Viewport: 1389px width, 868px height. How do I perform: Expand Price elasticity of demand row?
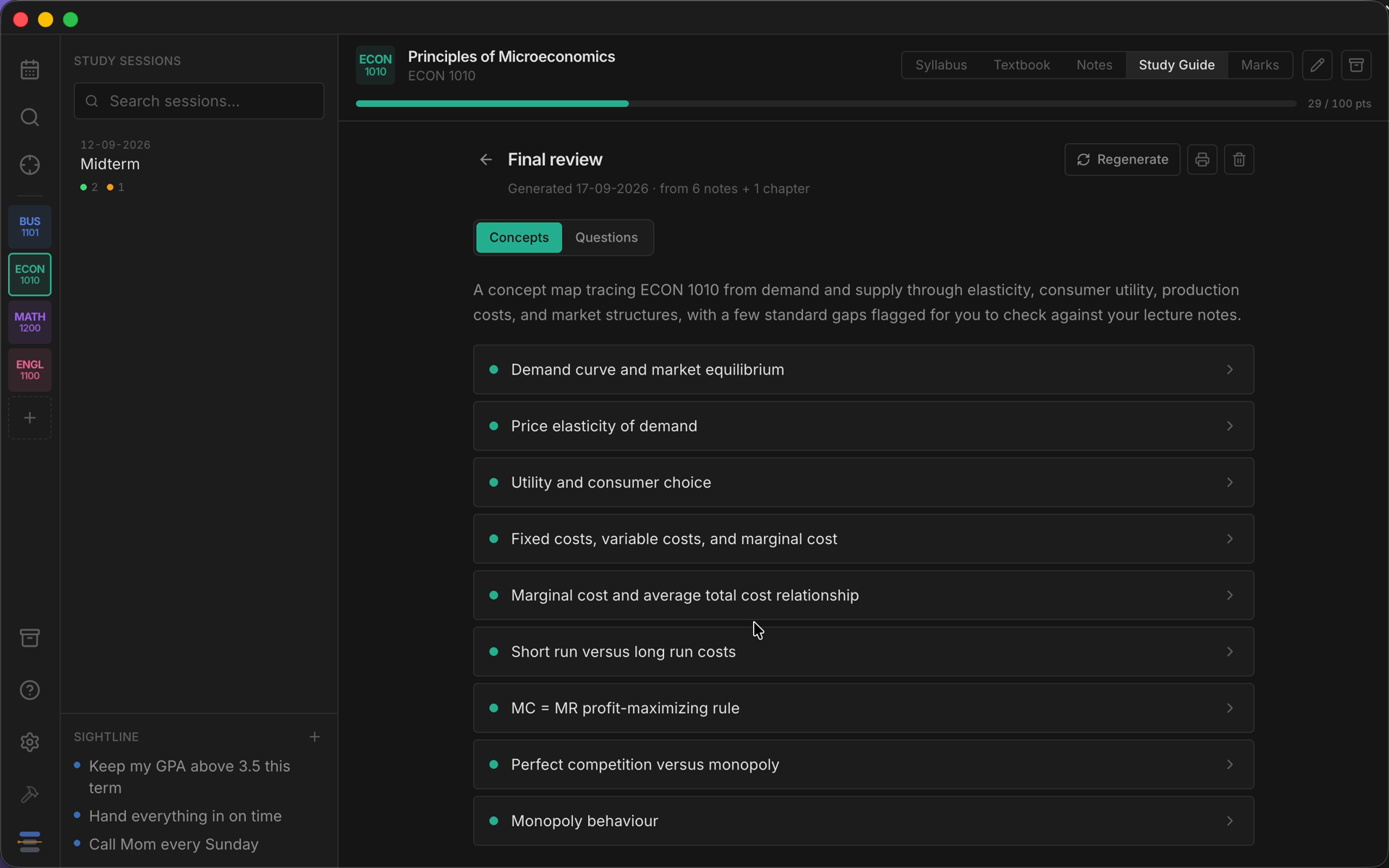(x=863, y=426)
